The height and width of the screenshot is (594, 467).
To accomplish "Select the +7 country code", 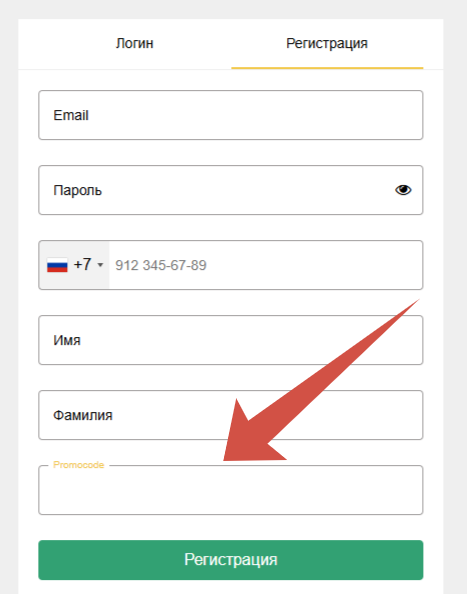I will point(82,264).
